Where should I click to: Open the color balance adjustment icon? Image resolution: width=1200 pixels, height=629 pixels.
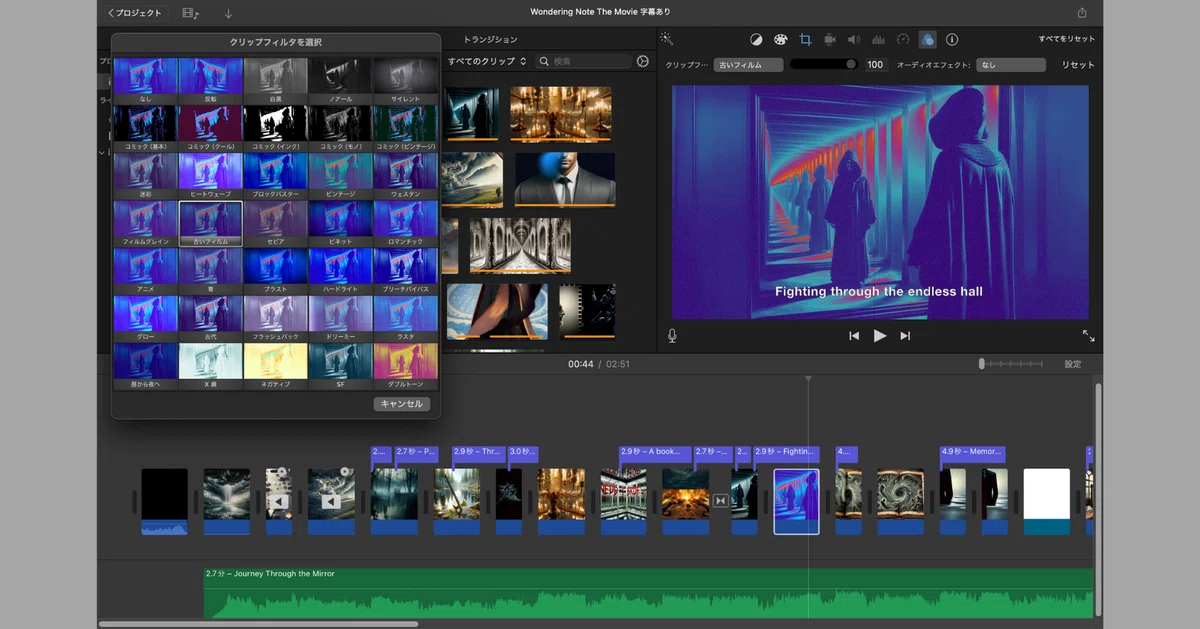756,40
